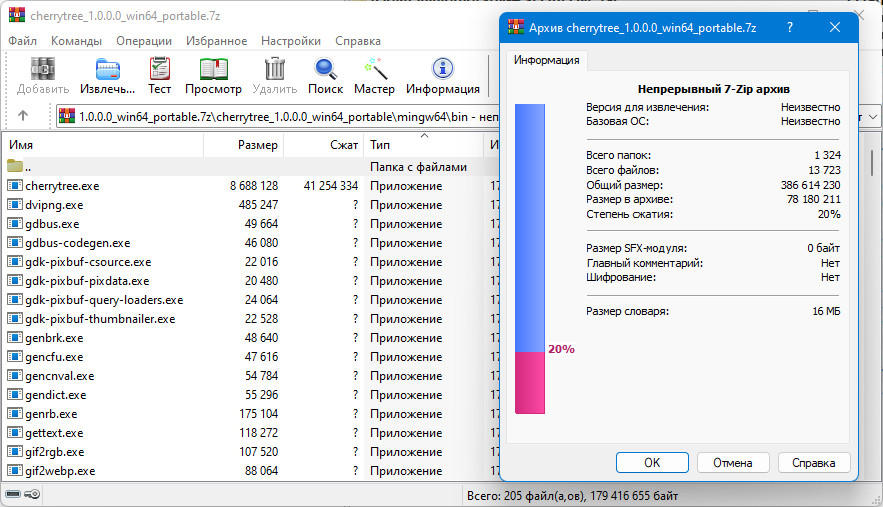This screenshot has width=883, height=507.
Task: Select the Информация tab in dialog
Action: click(x=546, y=60)
